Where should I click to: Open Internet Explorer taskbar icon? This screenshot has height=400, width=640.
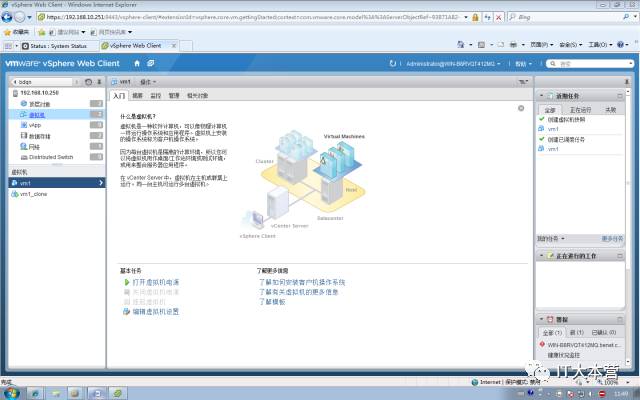pyautogui.click(x=35, y=393)
